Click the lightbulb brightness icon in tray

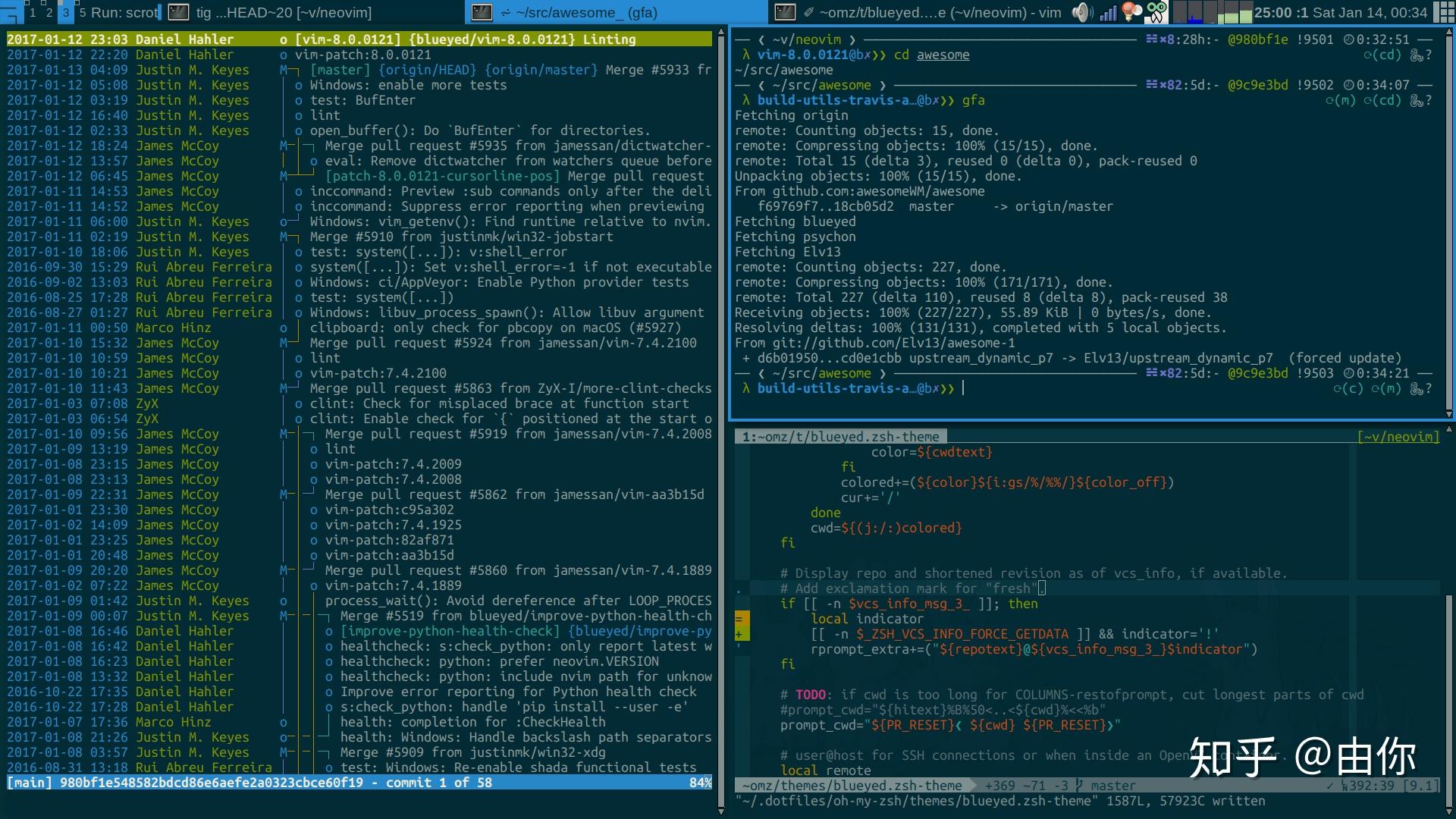(x=1131, y=13)
